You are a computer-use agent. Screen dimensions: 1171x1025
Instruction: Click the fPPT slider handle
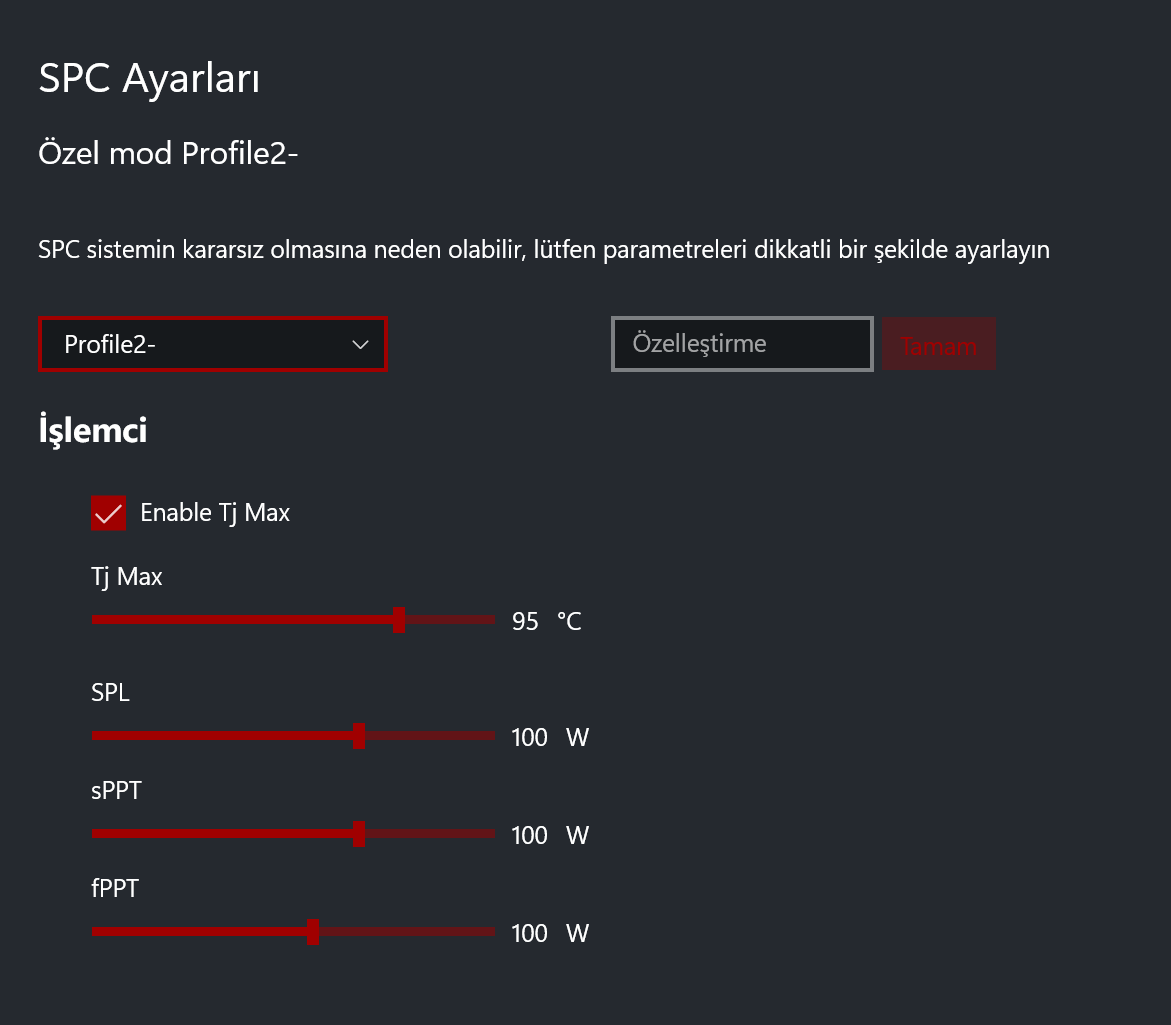point(313,932)
